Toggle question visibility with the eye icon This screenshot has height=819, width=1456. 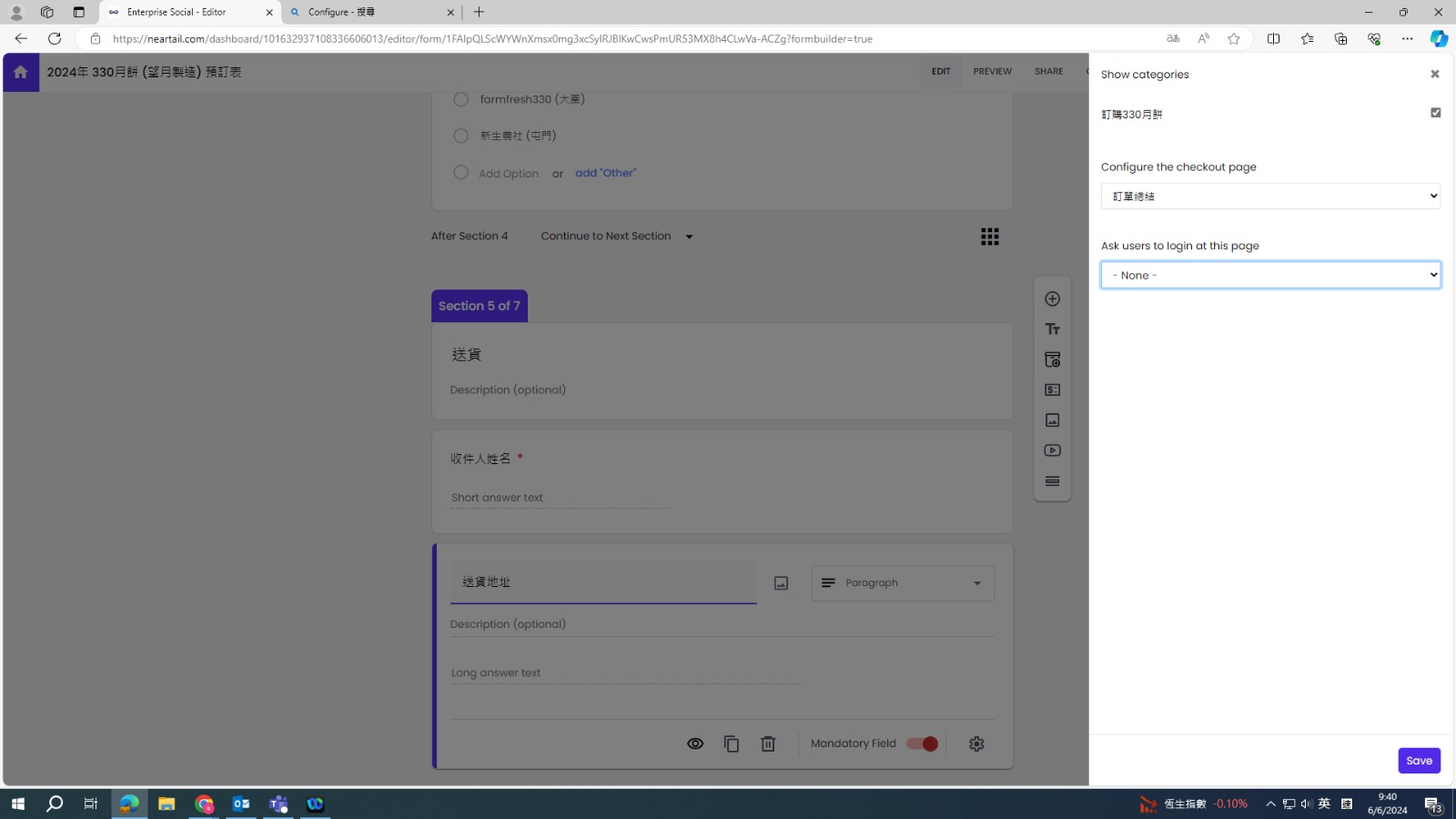695,744
